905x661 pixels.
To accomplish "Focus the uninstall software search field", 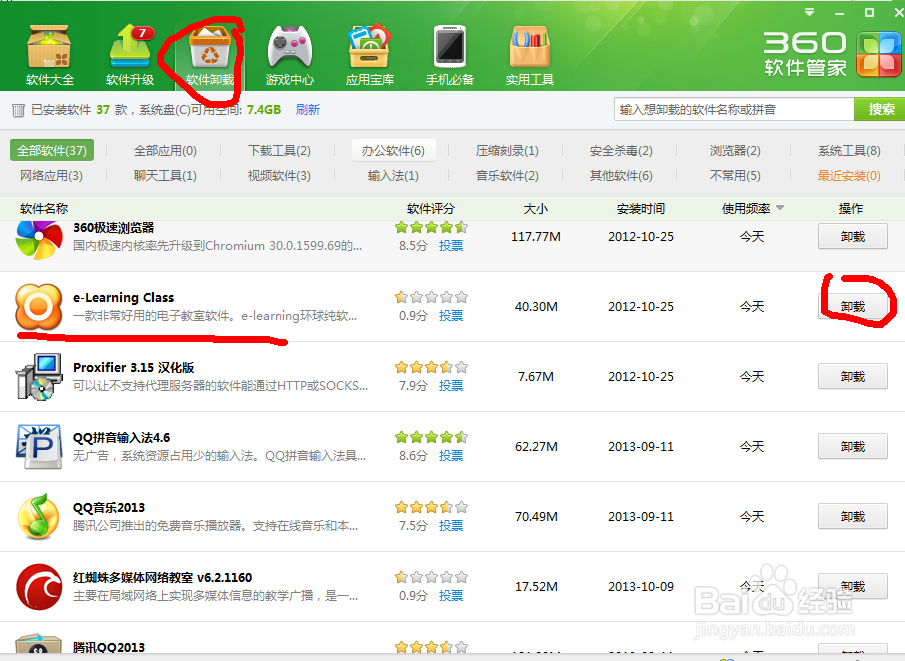I will pos(734,109).
